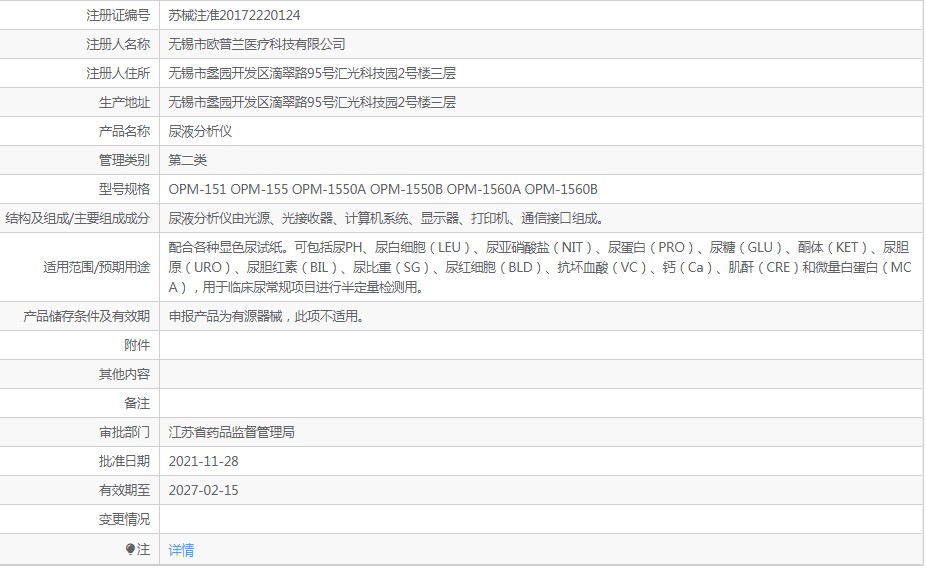This screenshot has height=568, width=927.
Task: Select approval date 2021-11-28
Action: 203,462
